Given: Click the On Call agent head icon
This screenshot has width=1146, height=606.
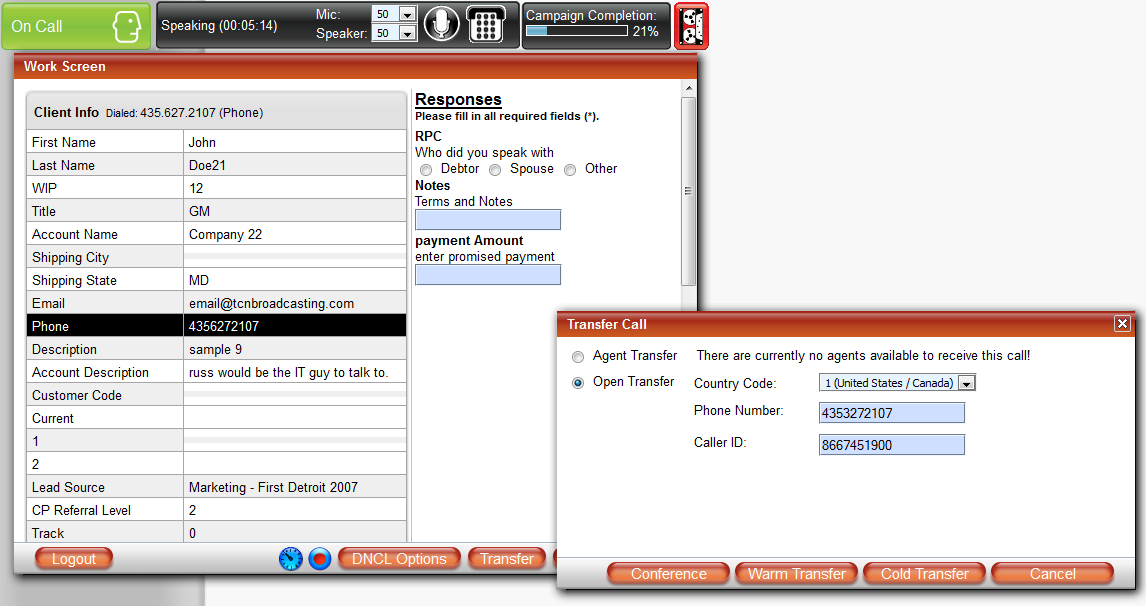Looking at the screenshot, I should [127, 25].
